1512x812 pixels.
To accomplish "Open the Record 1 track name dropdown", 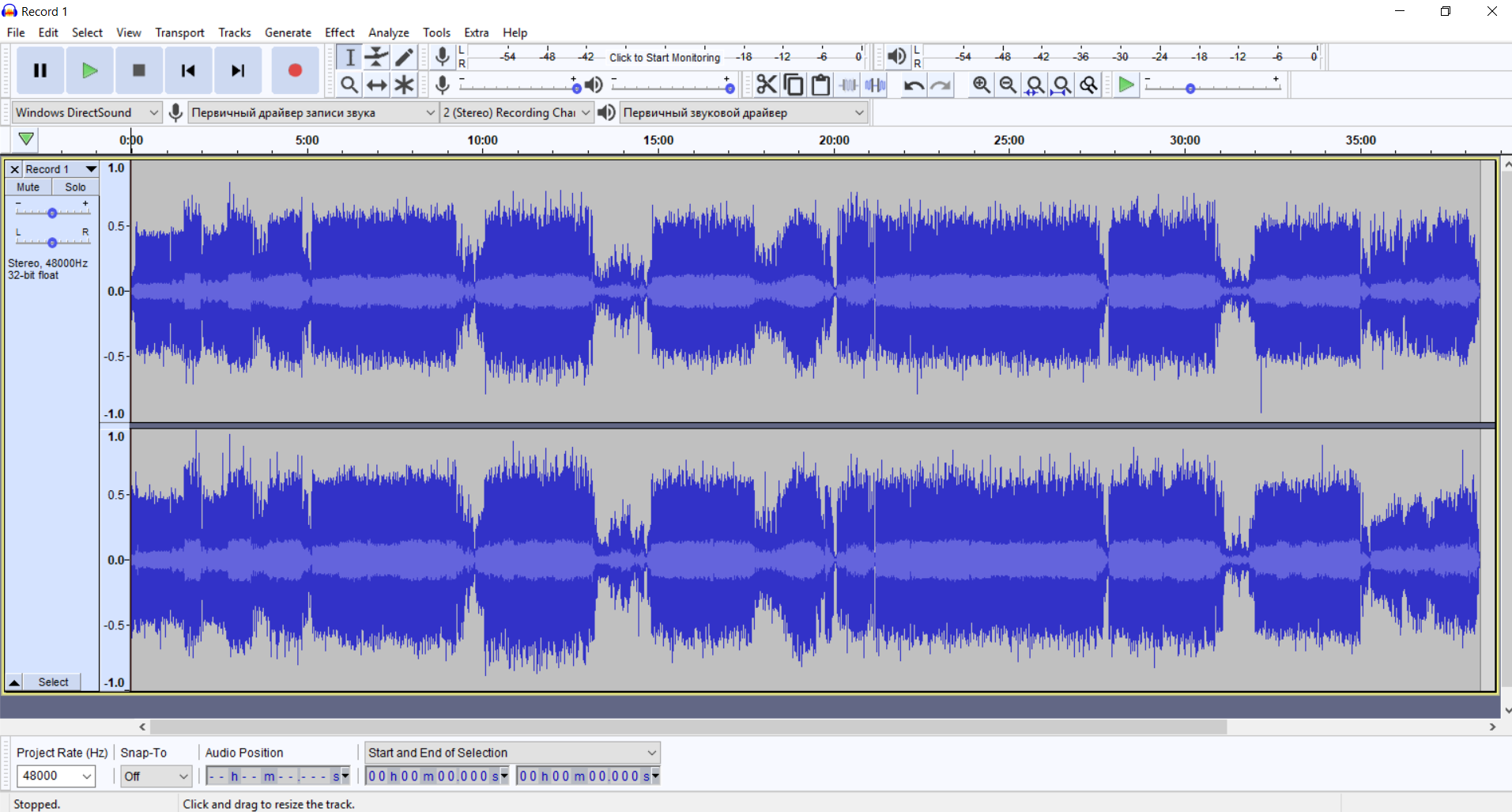I will (x=60, y=169).
